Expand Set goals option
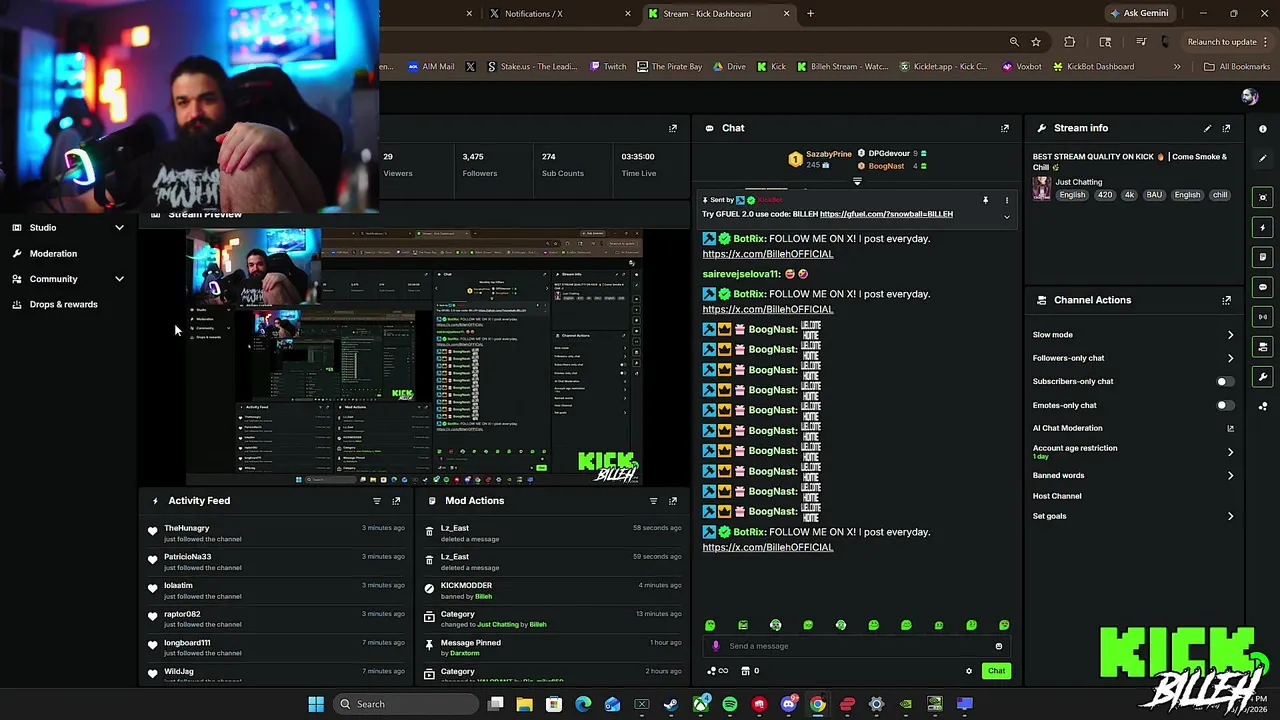Screen dimensions: 1280x720 click(1230, 517)
